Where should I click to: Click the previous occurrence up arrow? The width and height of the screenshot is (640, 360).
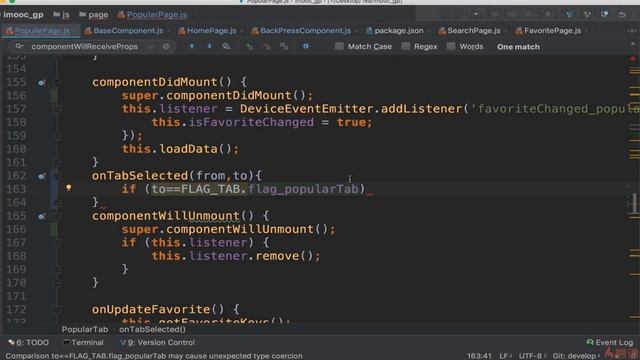click(191, 47)
